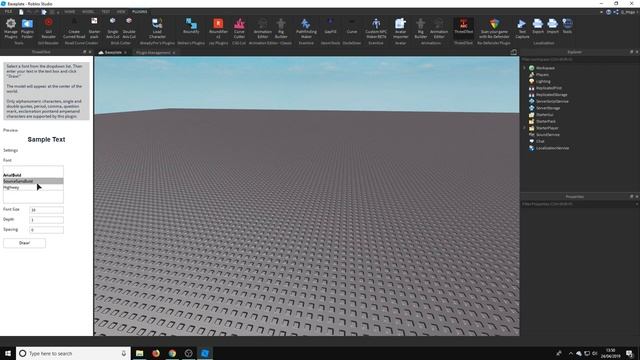Expand the Workspace tree node
The height and width of the screenshot is (360, 640).
click(x=524, y=68)
